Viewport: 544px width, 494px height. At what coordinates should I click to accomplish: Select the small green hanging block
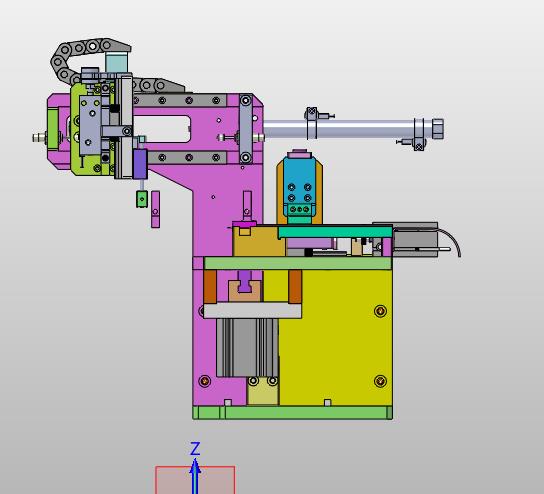coord(142,199)
